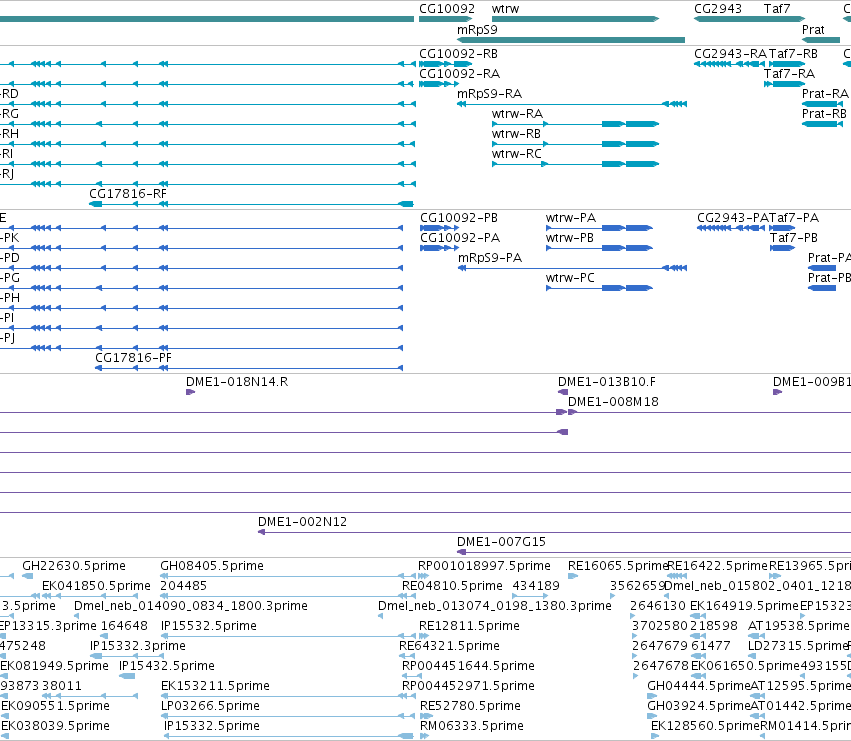851x741 pixels.
Task: Click label Dmel_neb_014090_0834_1800.3prime
Action: point(190,606)
